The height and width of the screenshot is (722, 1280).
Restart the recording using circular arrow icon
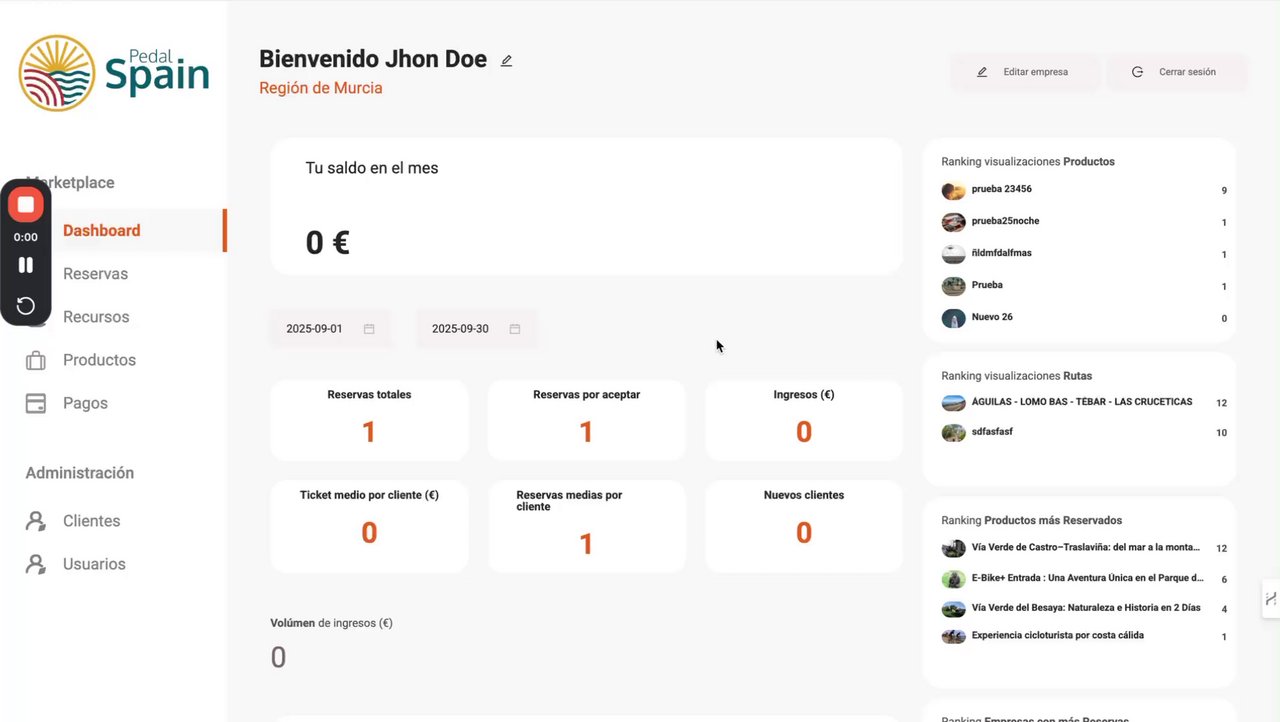26,306
